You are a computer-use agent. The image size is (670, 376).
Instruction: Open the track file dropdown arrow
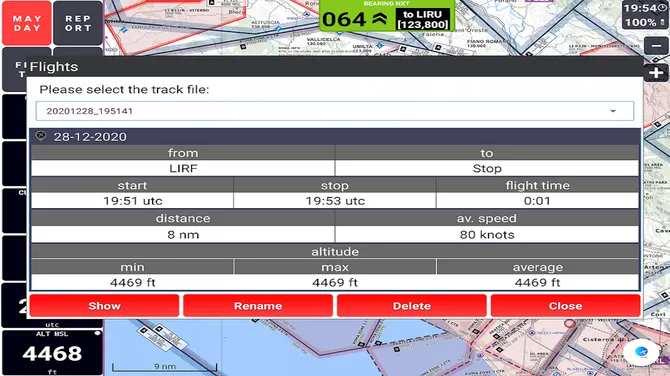(x=613, y=111)
